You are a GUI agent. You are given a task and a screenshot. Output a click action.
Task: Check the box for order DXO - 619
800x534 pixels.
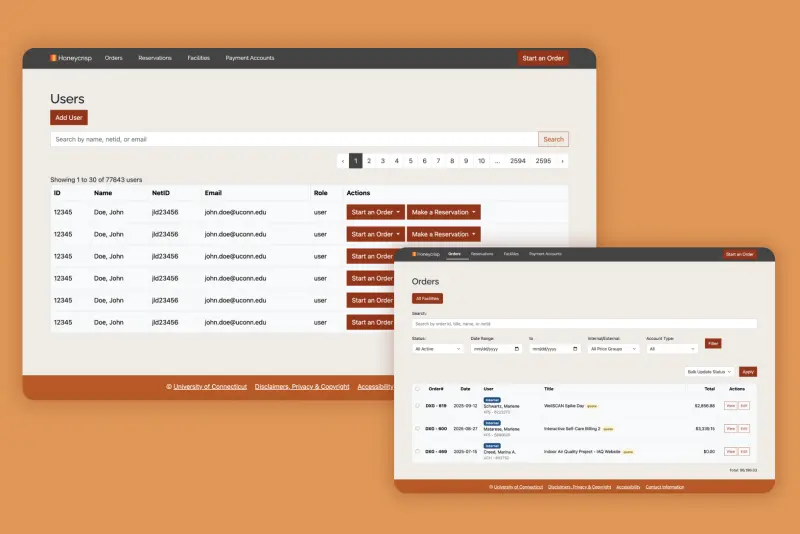coord(417,405)
